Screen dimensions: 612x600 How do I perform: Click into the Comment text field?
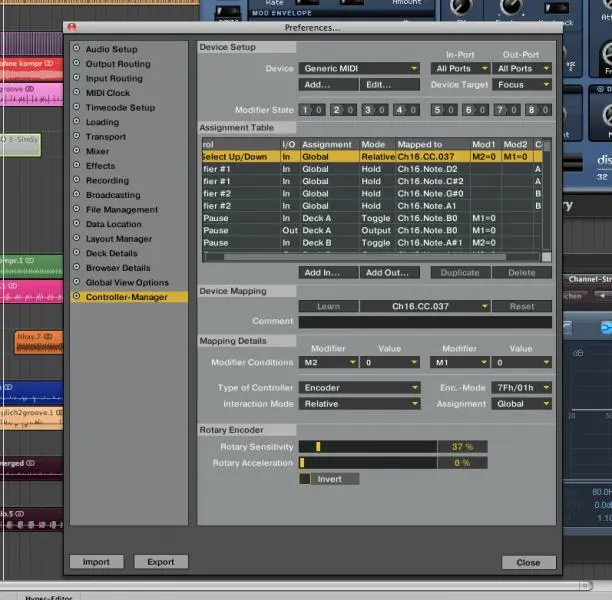425,322
